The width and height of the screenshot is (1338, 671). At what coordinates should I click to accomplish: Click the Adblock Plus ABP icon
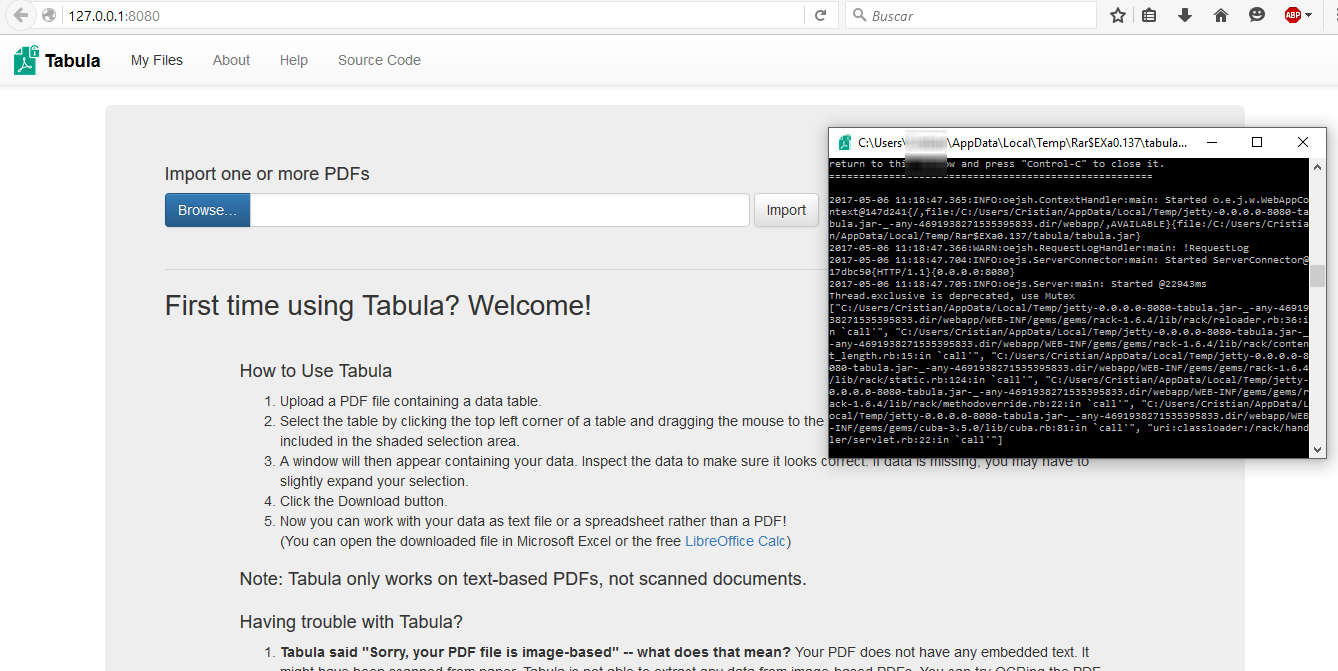click(x=1292, y=15)
